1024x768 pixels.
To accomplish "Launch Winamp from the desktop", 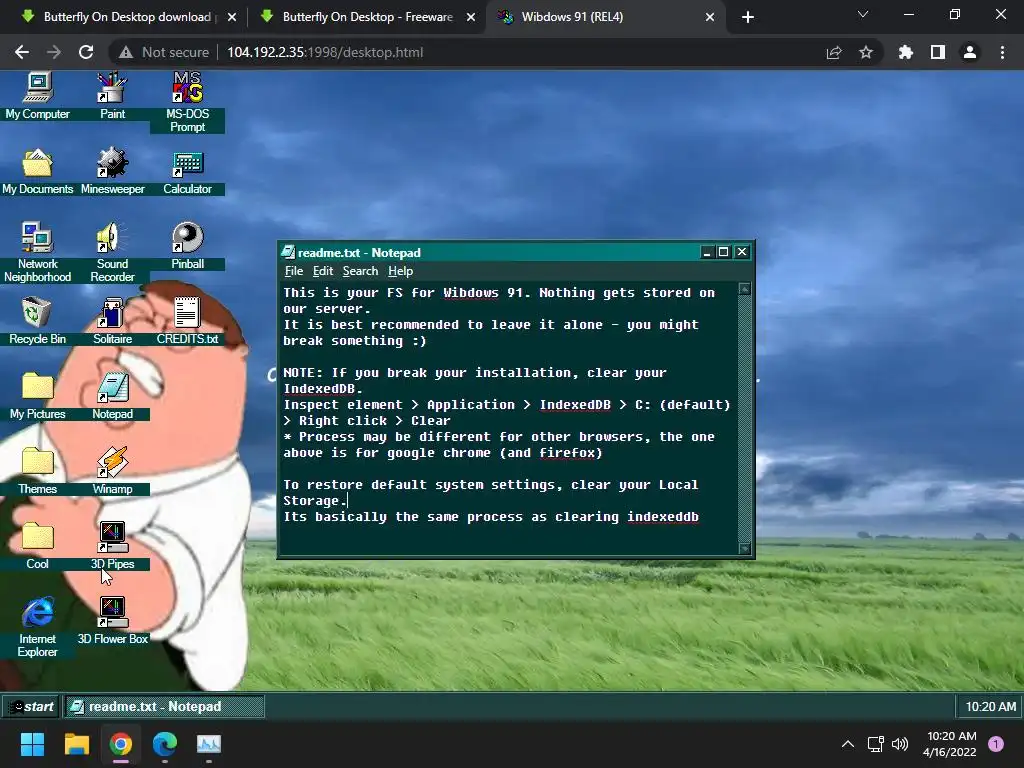I will point(112,472).
